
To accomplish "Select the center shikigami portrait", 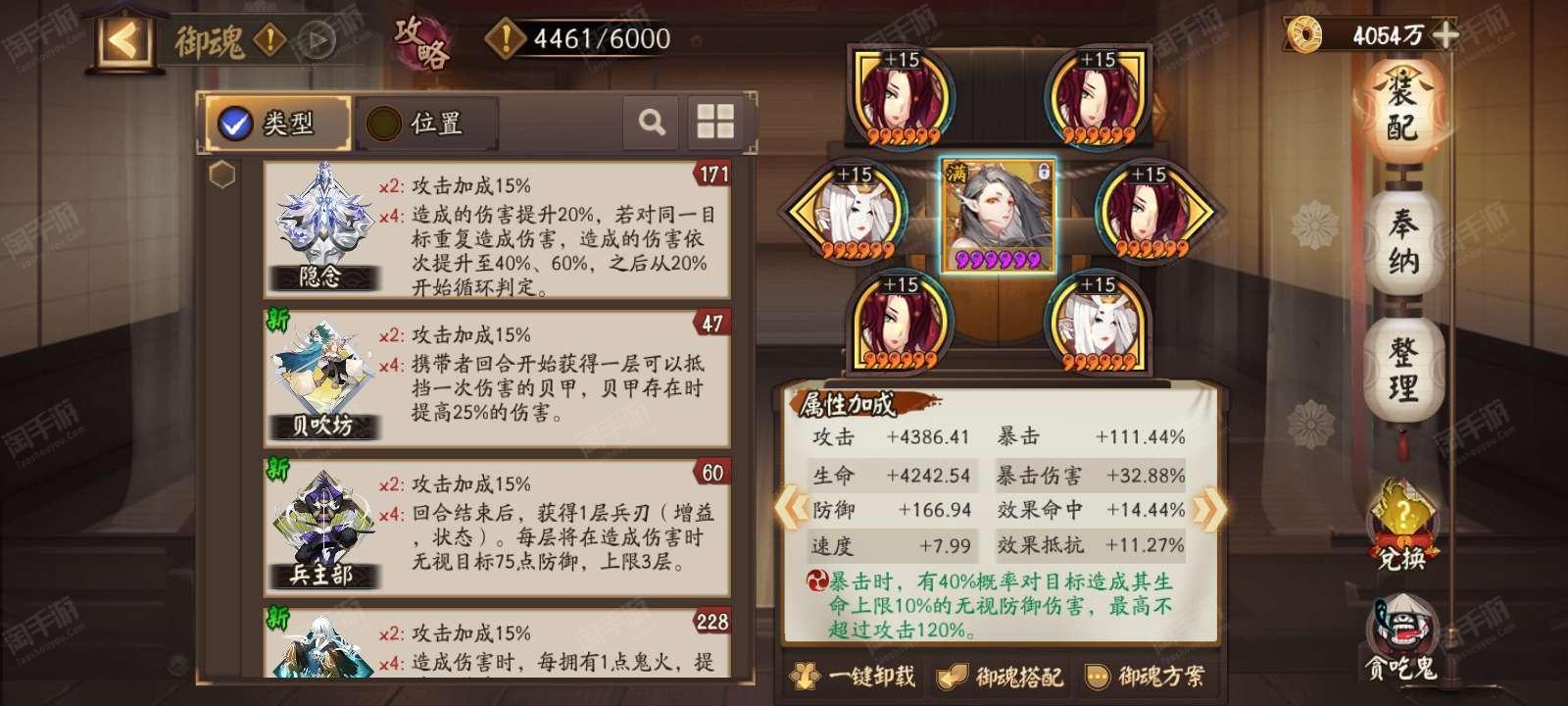I will [999, 216].
